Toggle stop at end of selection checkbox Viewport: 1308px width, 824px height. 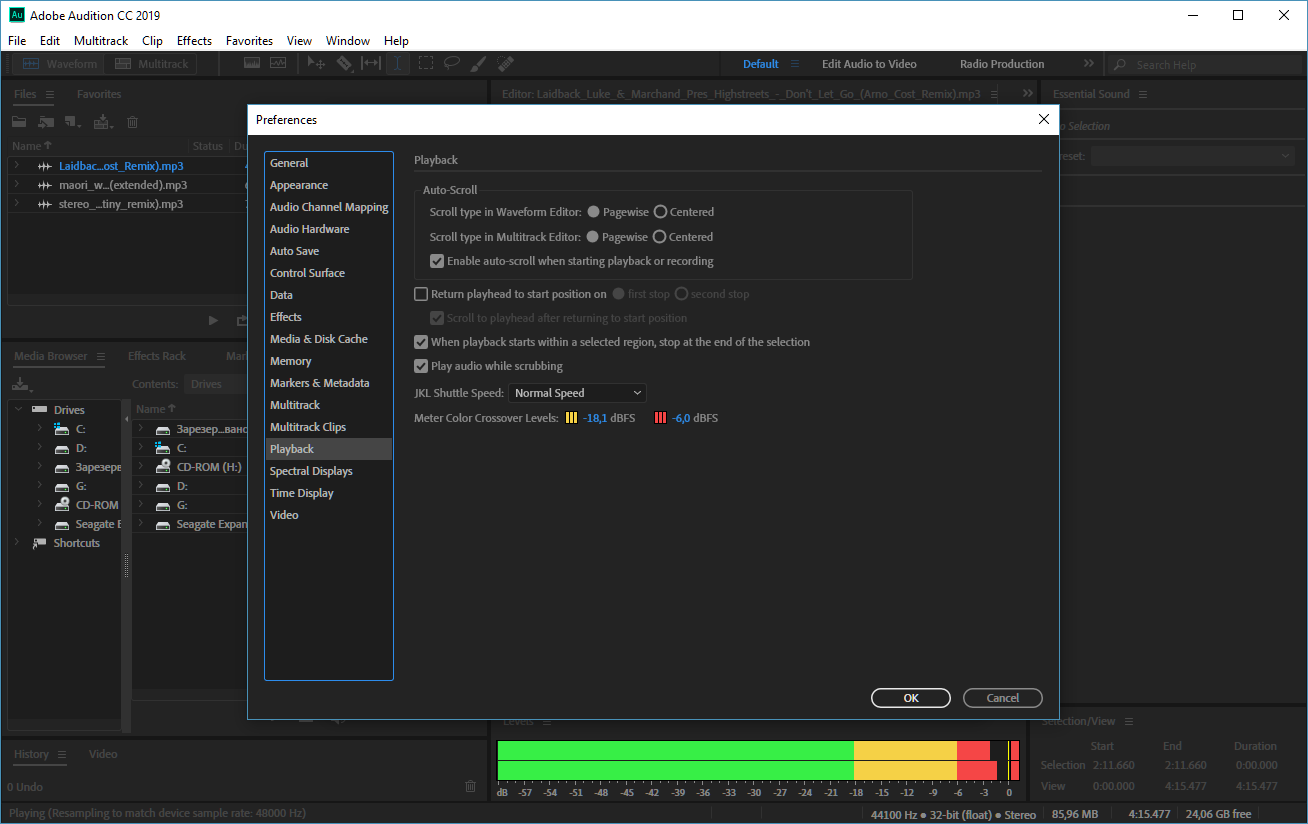coord(421,342)
